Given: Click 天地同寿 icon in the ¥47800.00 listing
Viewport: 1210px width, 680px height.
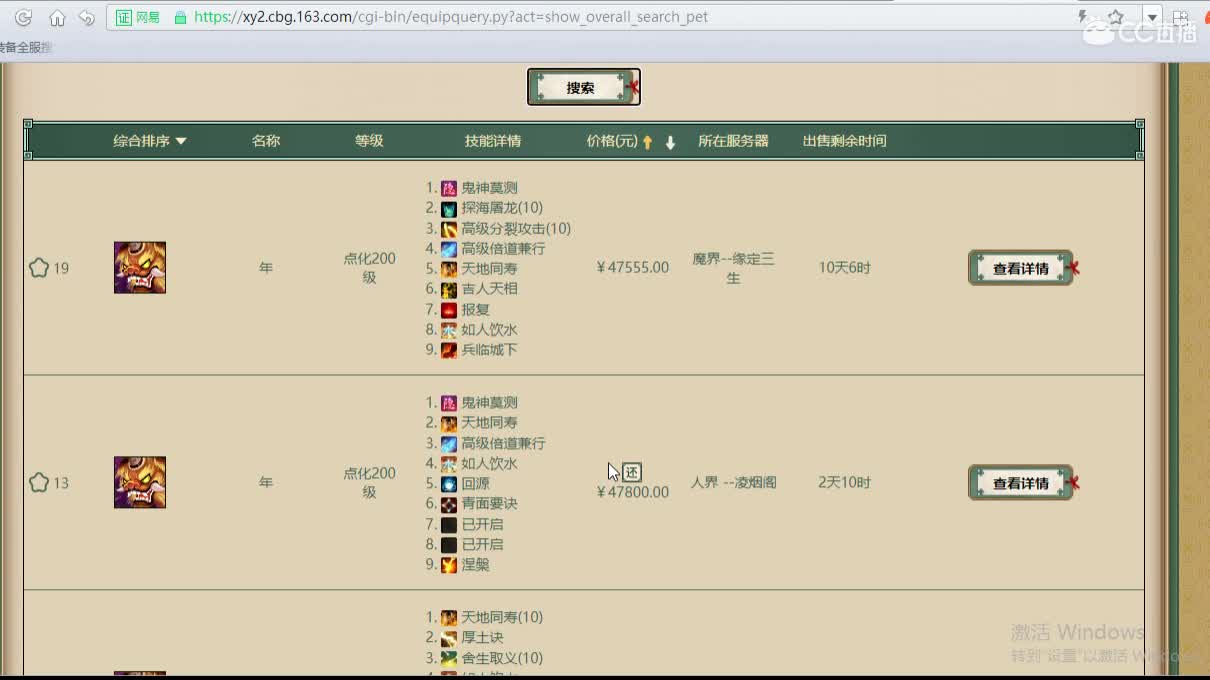Looking at the screenshot, I should click(x=449, y=423).
